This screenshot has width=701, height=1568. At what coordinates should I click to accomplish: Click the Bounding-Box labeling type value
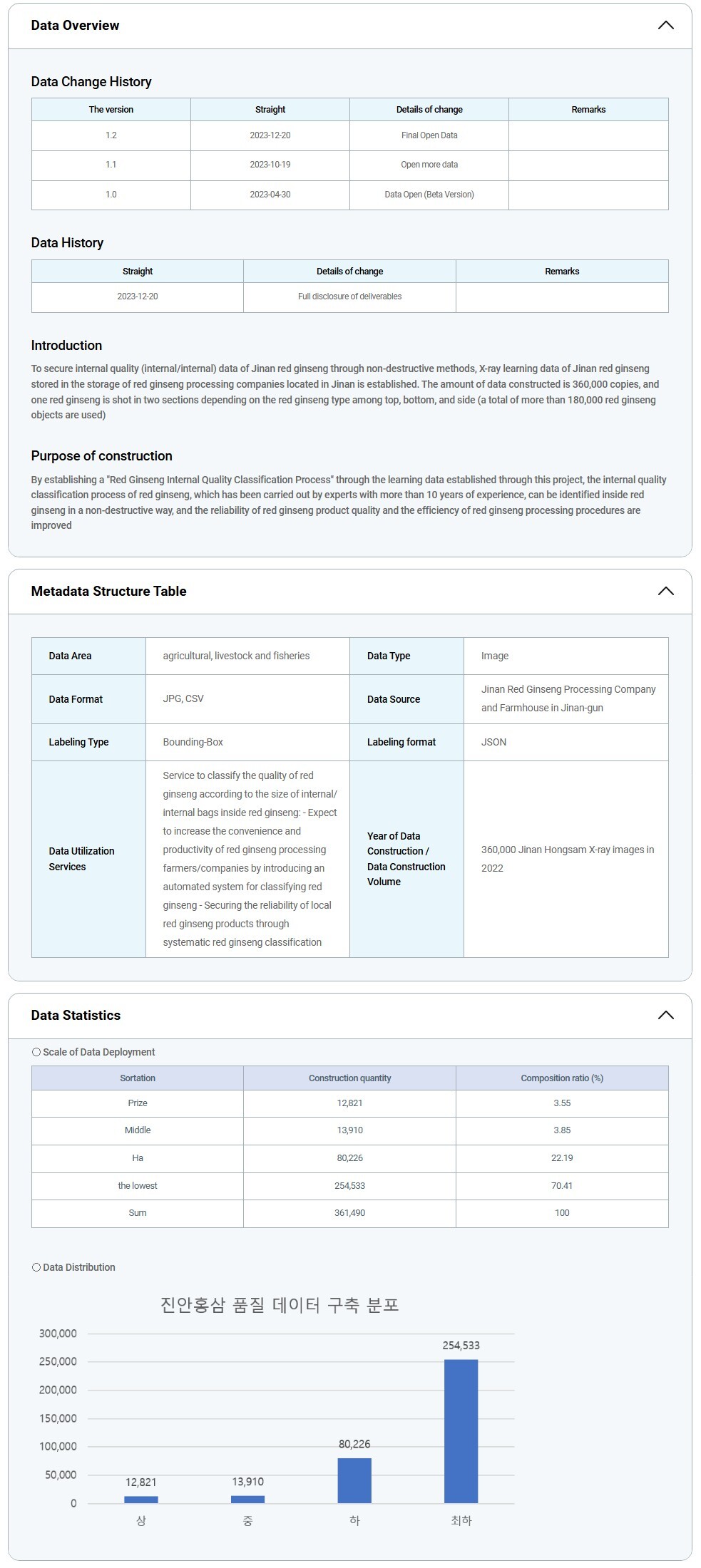193,742
